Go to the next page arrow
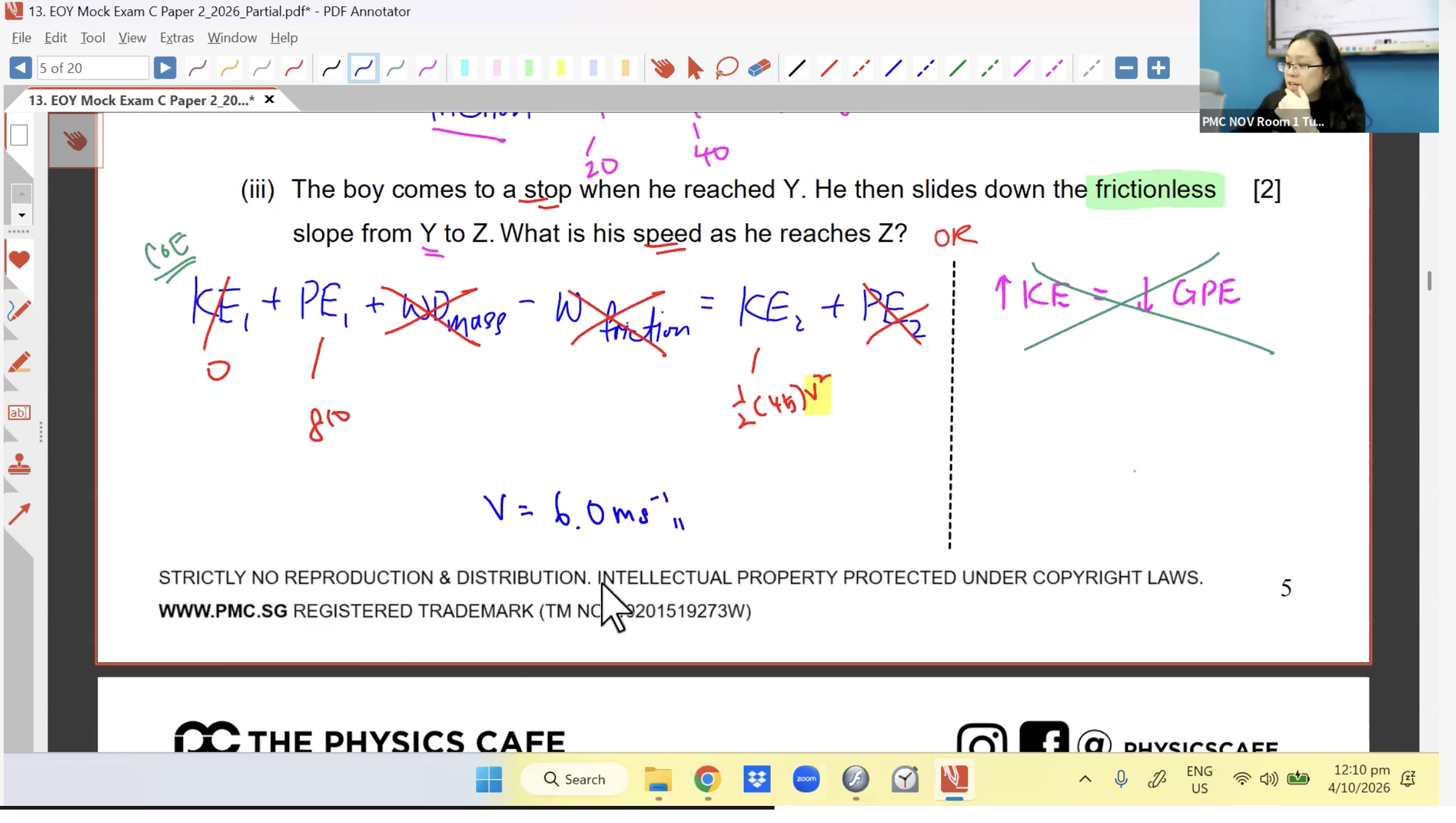Image resolution: width=1456 pixels, height=823 pixels. [x=165, y=68]
